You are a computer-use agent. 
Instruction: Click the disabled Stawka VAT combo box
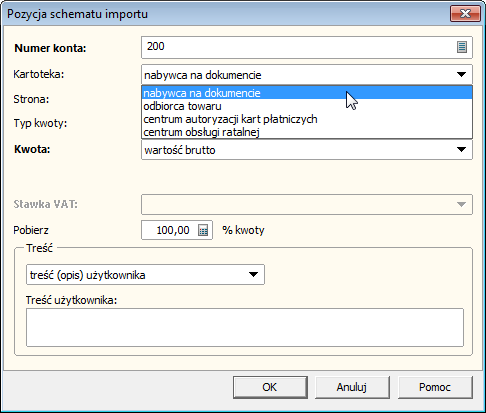coord(307,204)
